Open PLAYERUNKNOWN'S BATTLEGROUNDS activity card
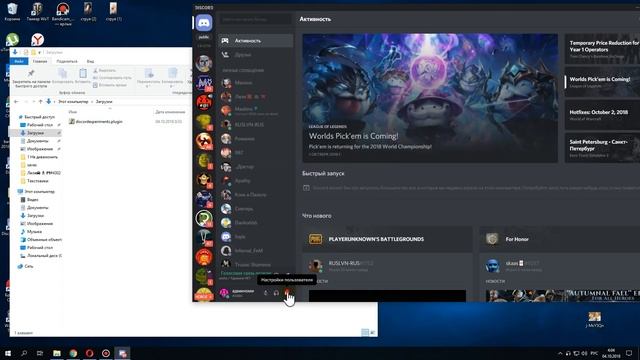Screen dimensions: 640x360 click(x=387, y=239)
